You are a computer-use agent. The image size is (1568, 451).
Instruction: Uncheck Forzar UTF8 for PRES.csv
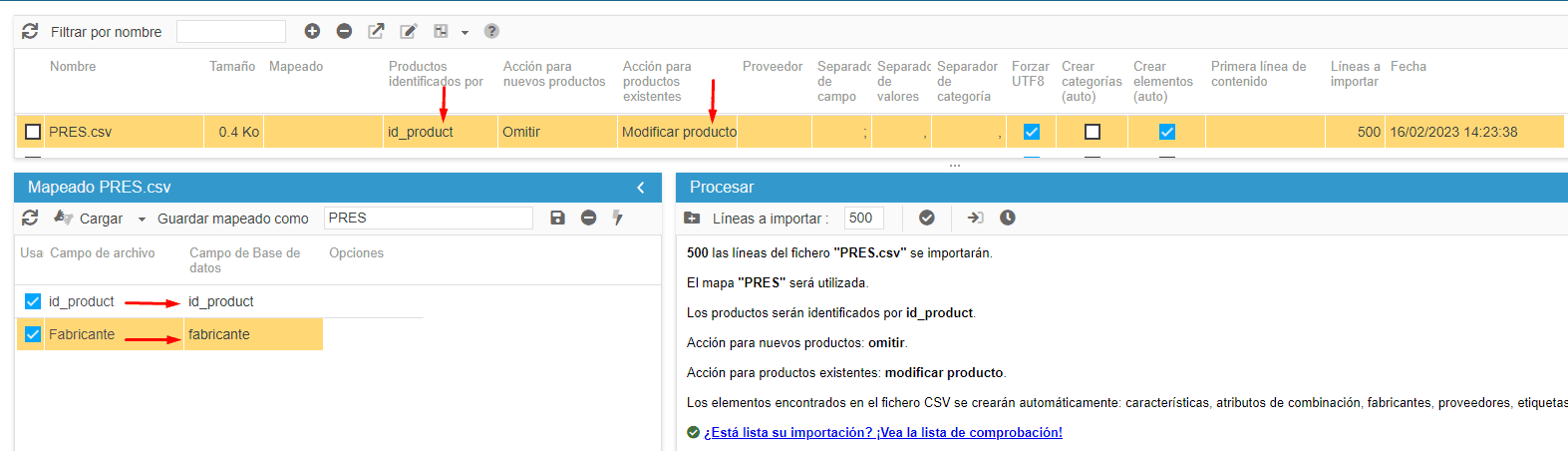coord(1032,132)
